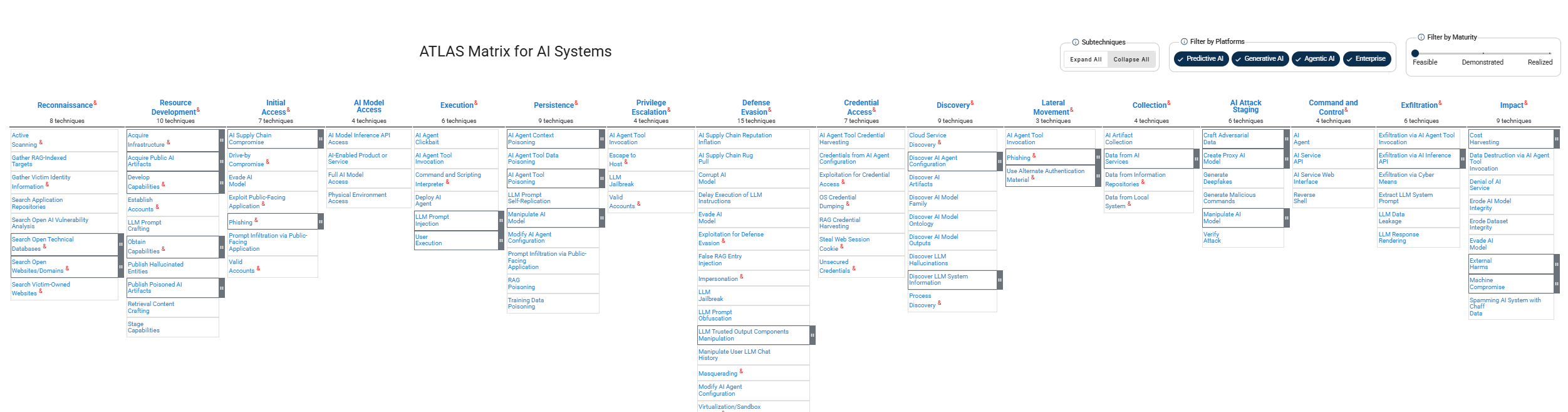Open the AI Model Access tactic heading
The image size is (1568, 412).
(369, 106)
